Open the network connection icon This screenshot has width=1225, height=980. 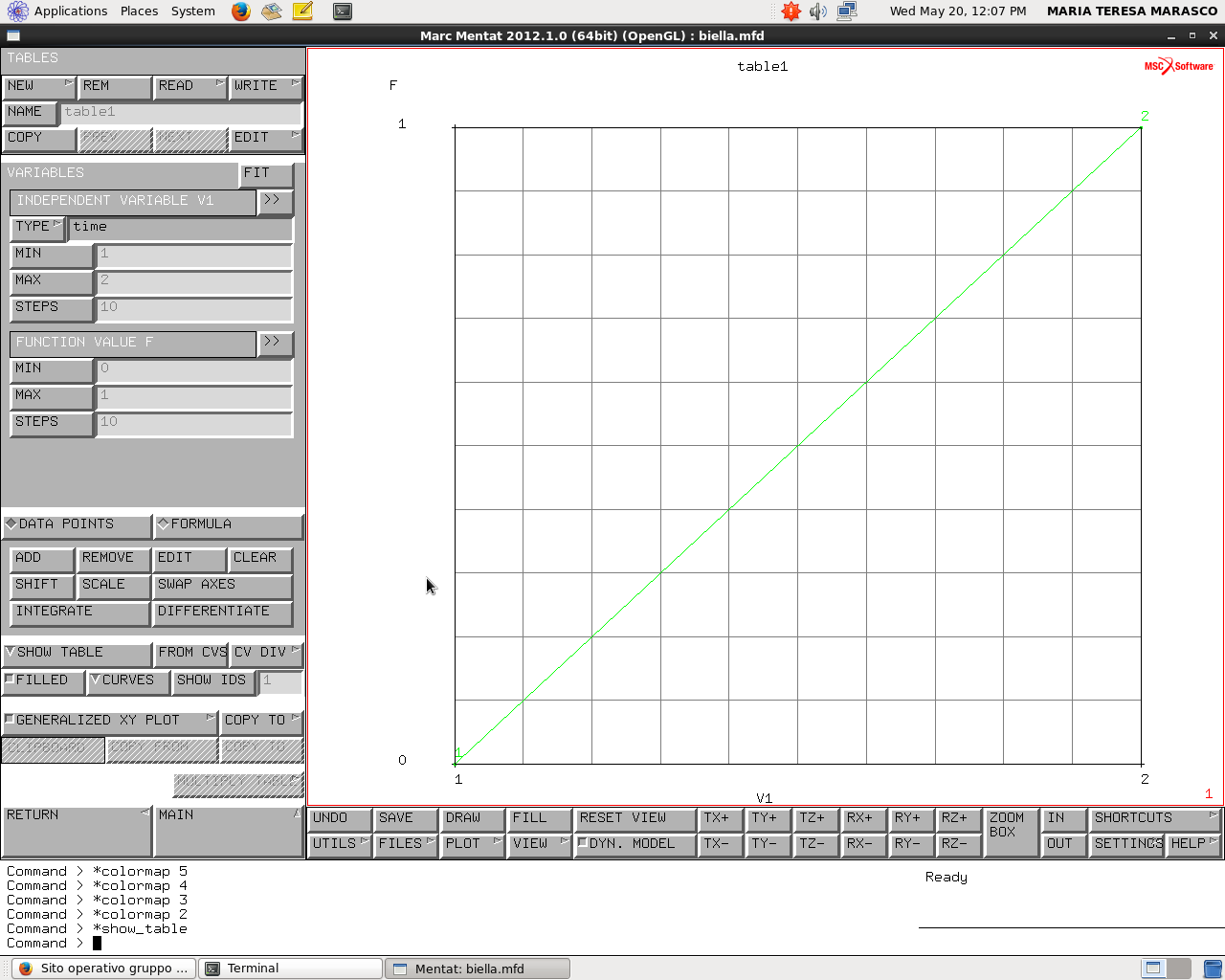pos(847,11)
